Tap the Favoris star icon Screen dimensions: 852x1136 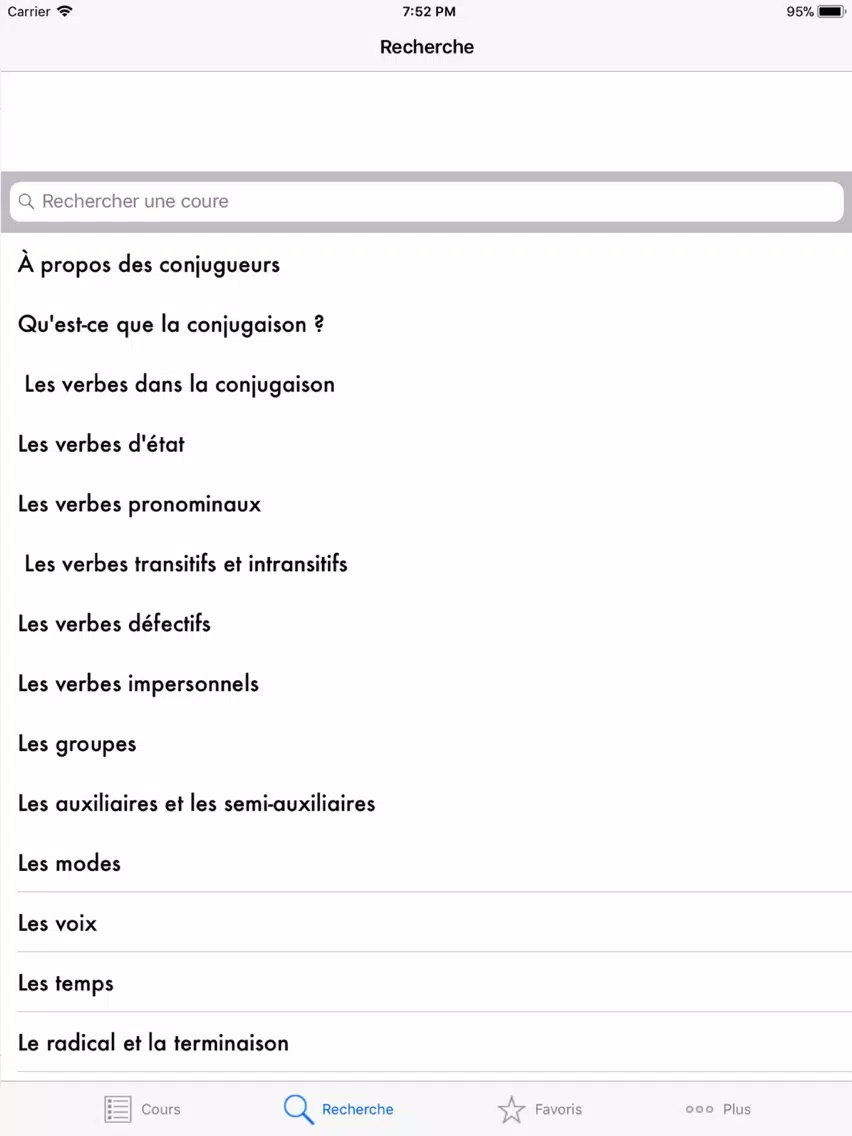coord(511,1109)
